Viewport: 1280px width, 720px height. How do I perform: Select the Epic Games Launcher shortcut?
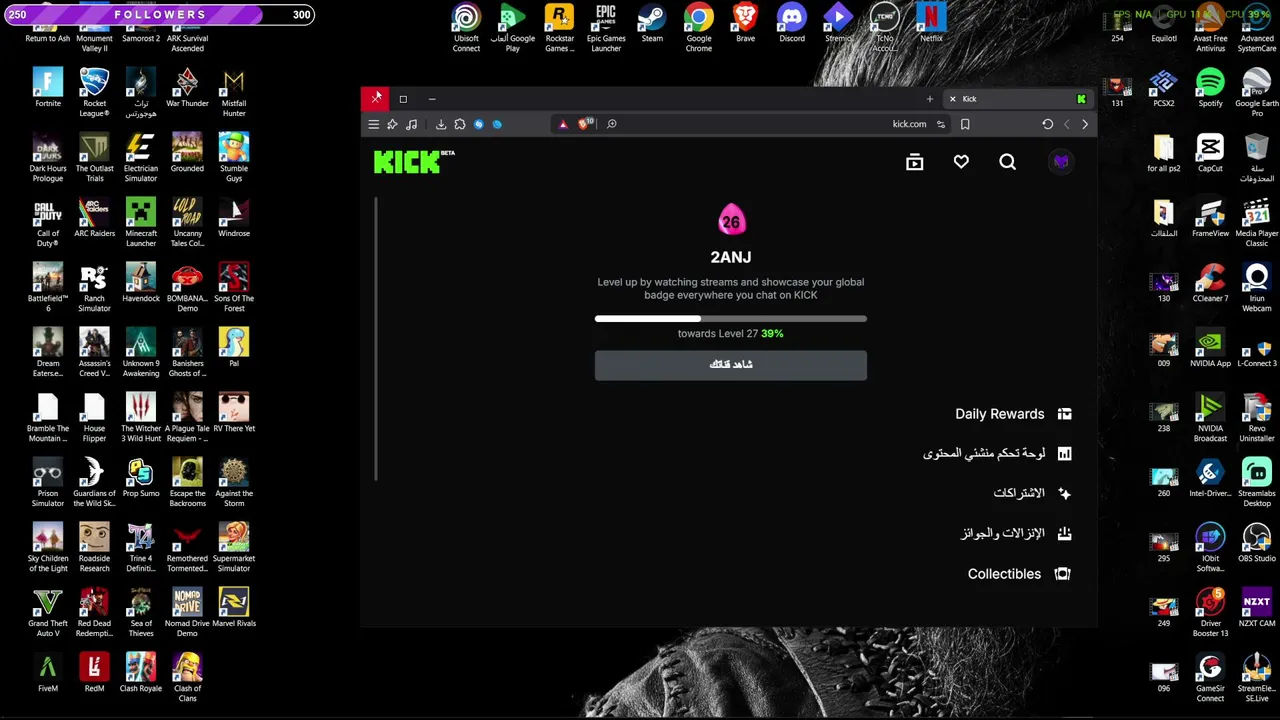[606, 28]
